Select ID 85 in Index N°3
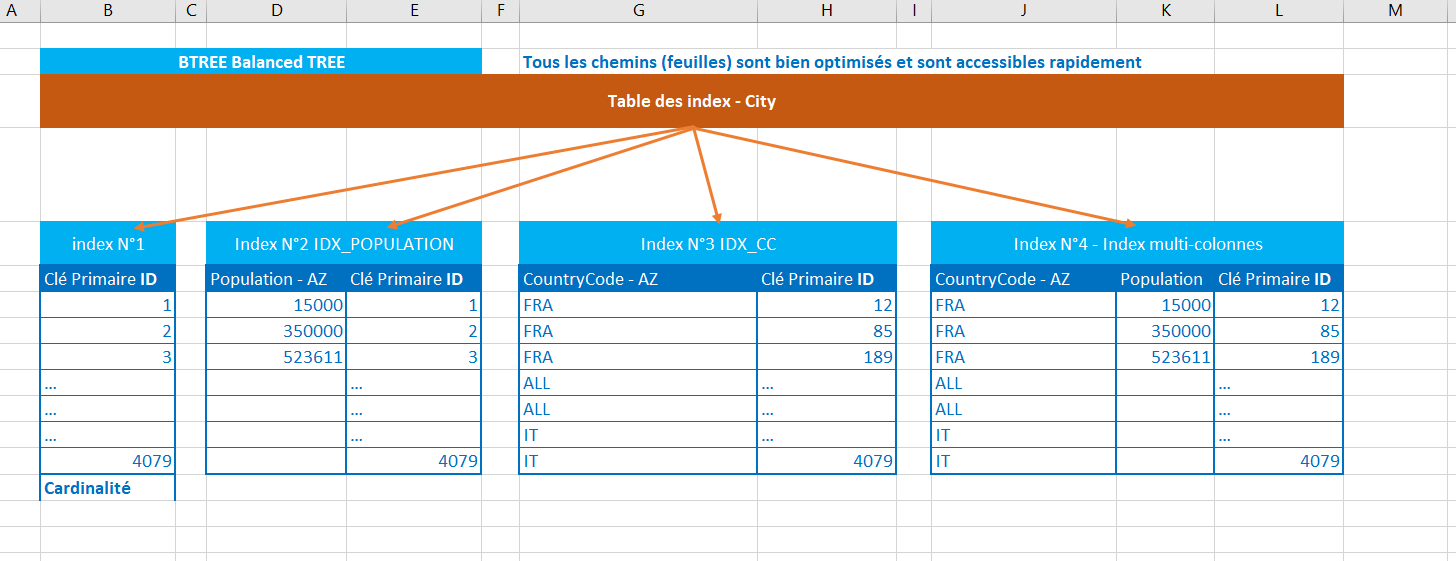Image resolution: width=1456 pixels, height=561 pixels. coord(827,331)
